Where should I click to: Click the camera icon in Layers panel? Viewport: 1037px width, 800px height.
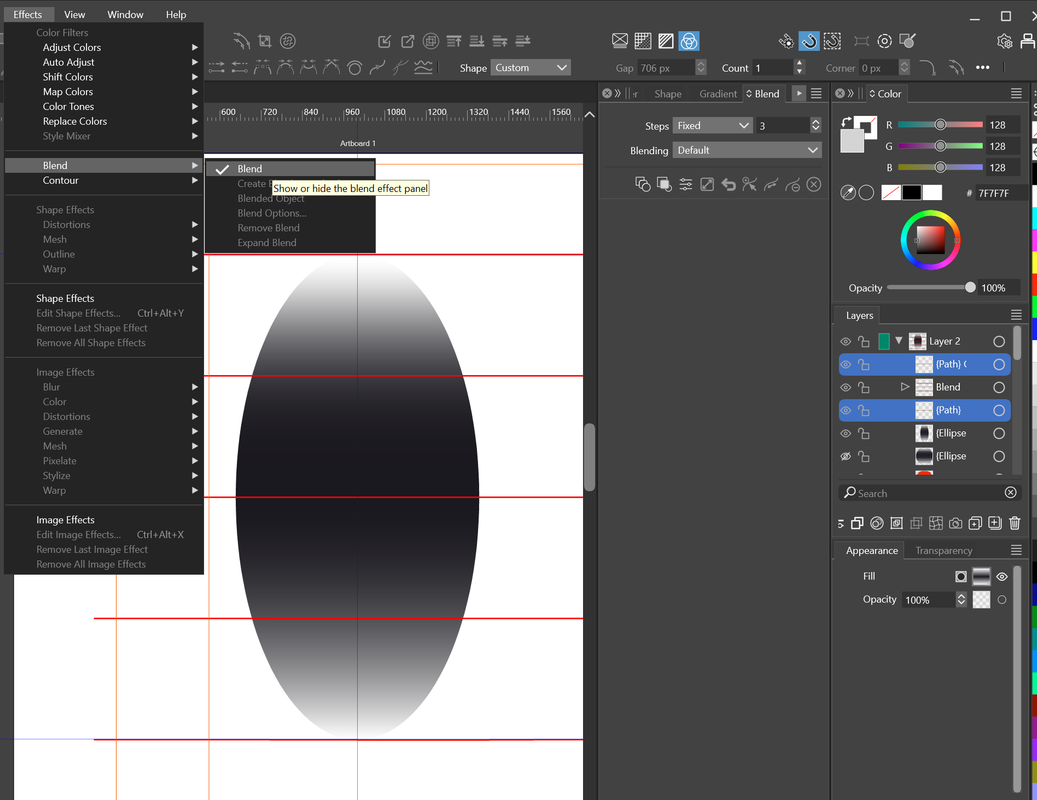956,523
